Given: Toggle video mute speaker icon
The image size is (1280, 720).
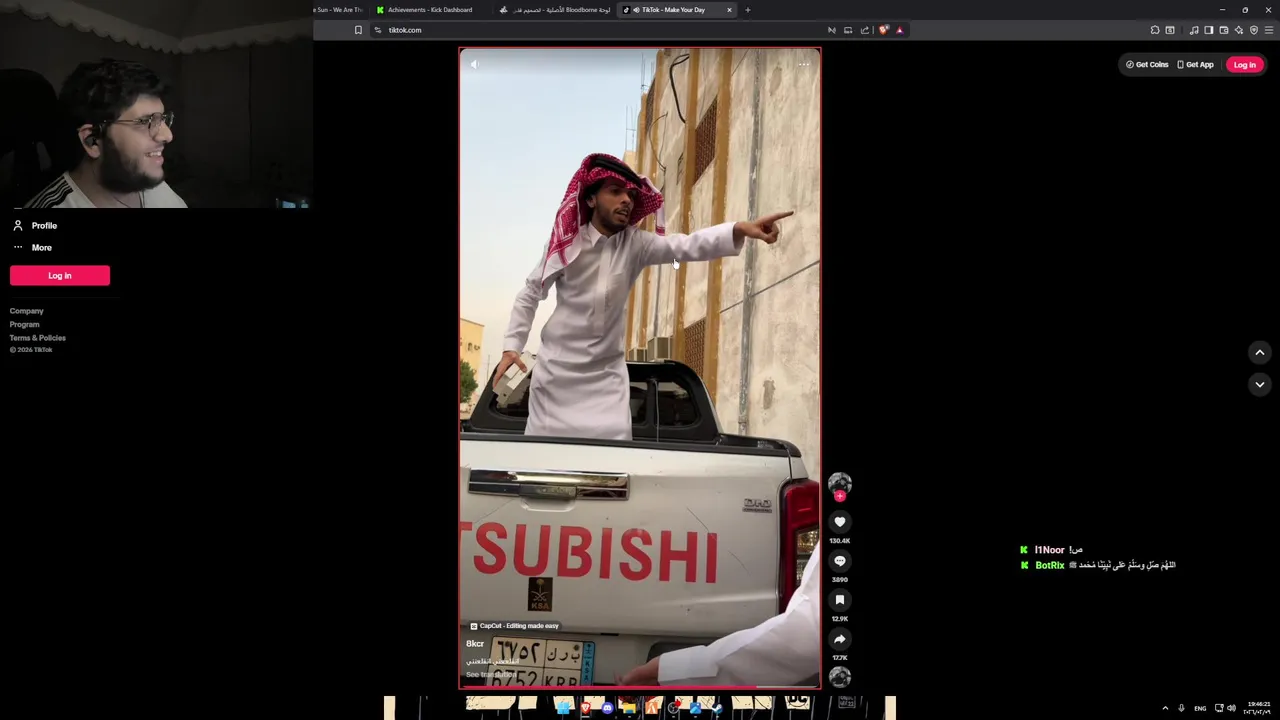Looking at the screenshot, I should tap(474, 65).
